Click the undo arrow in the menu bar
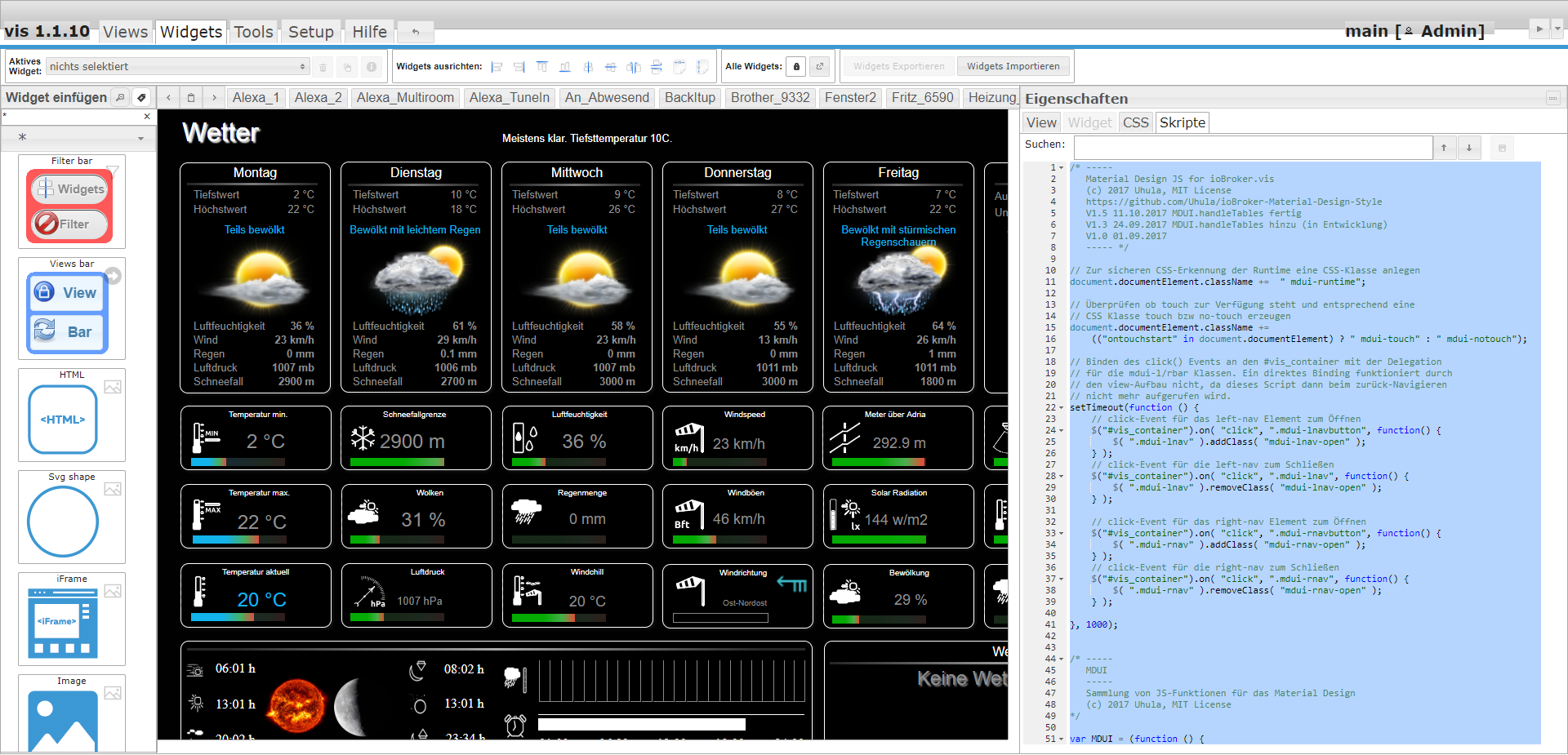This screenshot has width=1568, height=755. [416, 32]
